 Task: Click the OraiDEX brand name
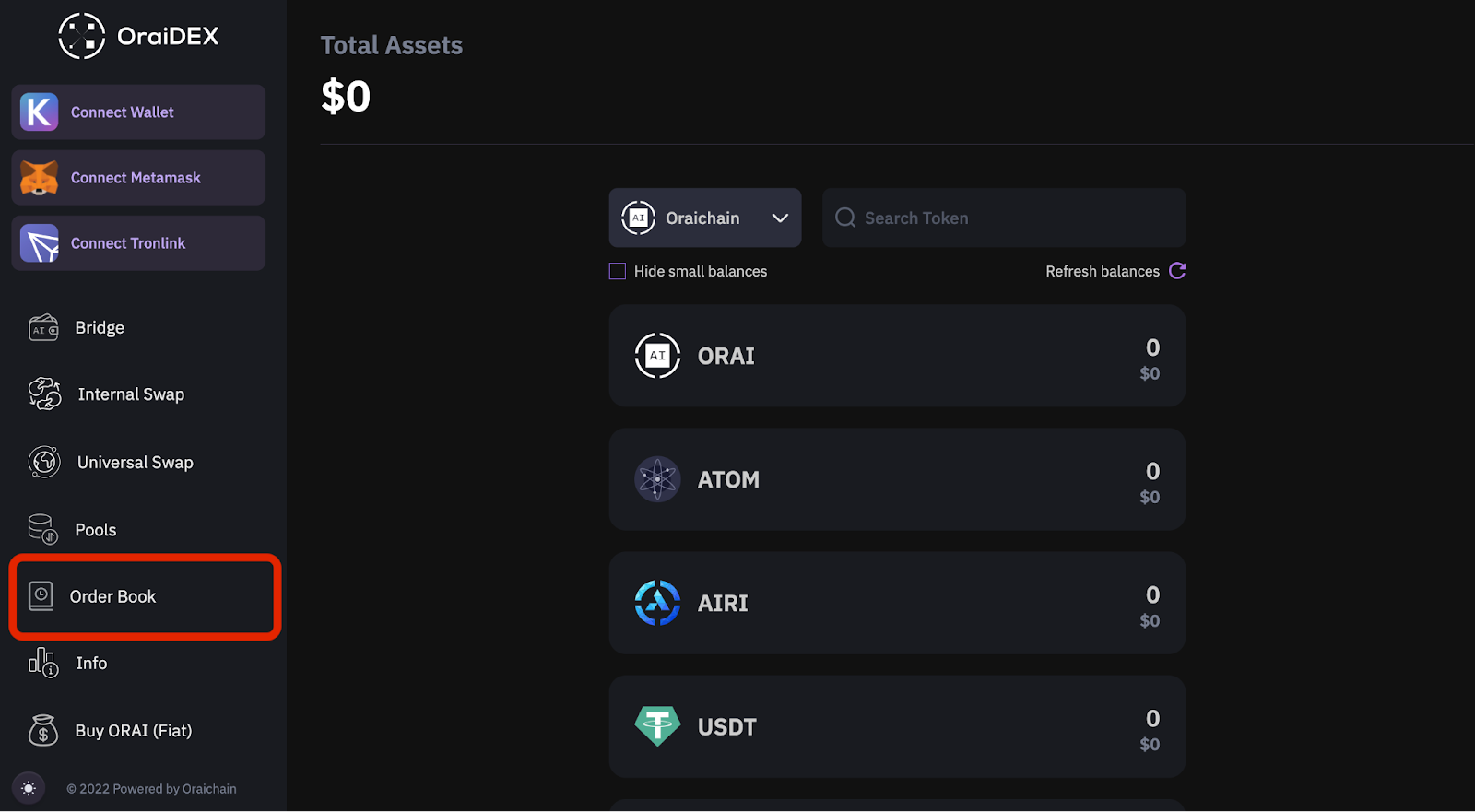pyautogui.click(x=168, y=36)
